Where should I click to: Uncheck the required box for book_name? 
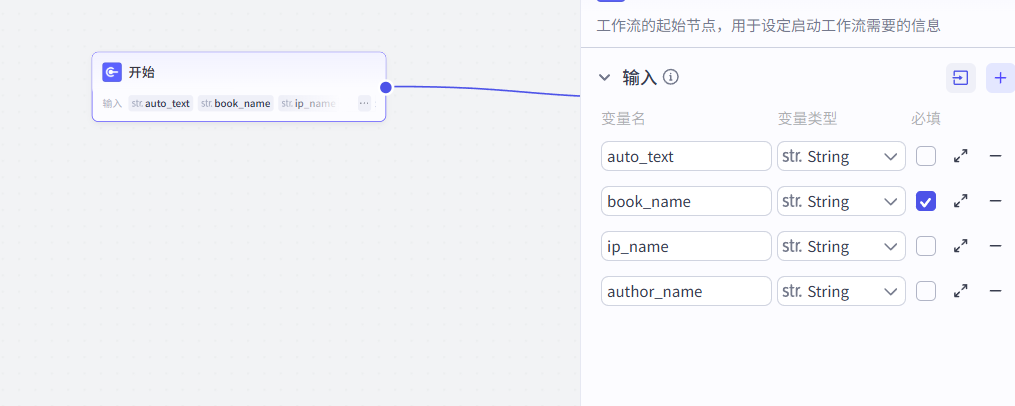[926, 201]
